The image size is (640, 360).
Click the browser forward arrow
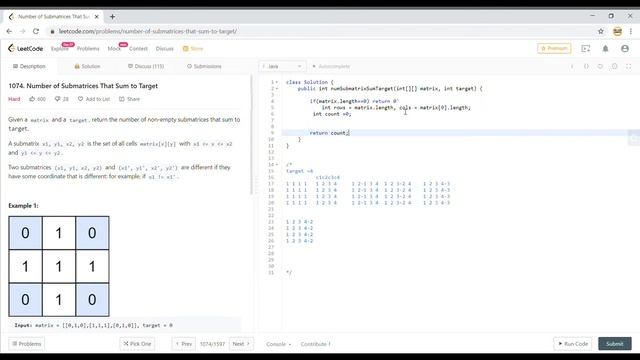pos(22,31)
